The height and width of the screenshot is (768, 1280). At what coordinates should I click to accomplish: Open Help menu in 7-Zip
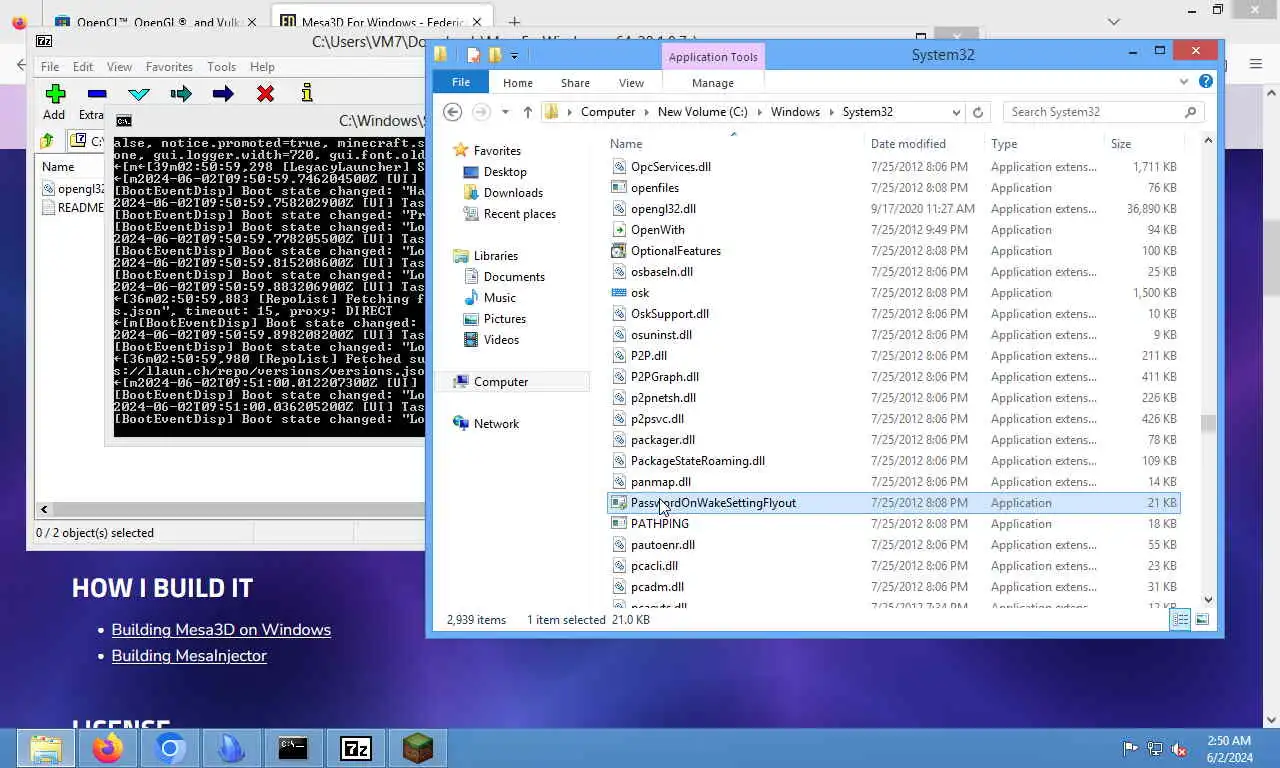pyautogui.click(x=262, y=67)
